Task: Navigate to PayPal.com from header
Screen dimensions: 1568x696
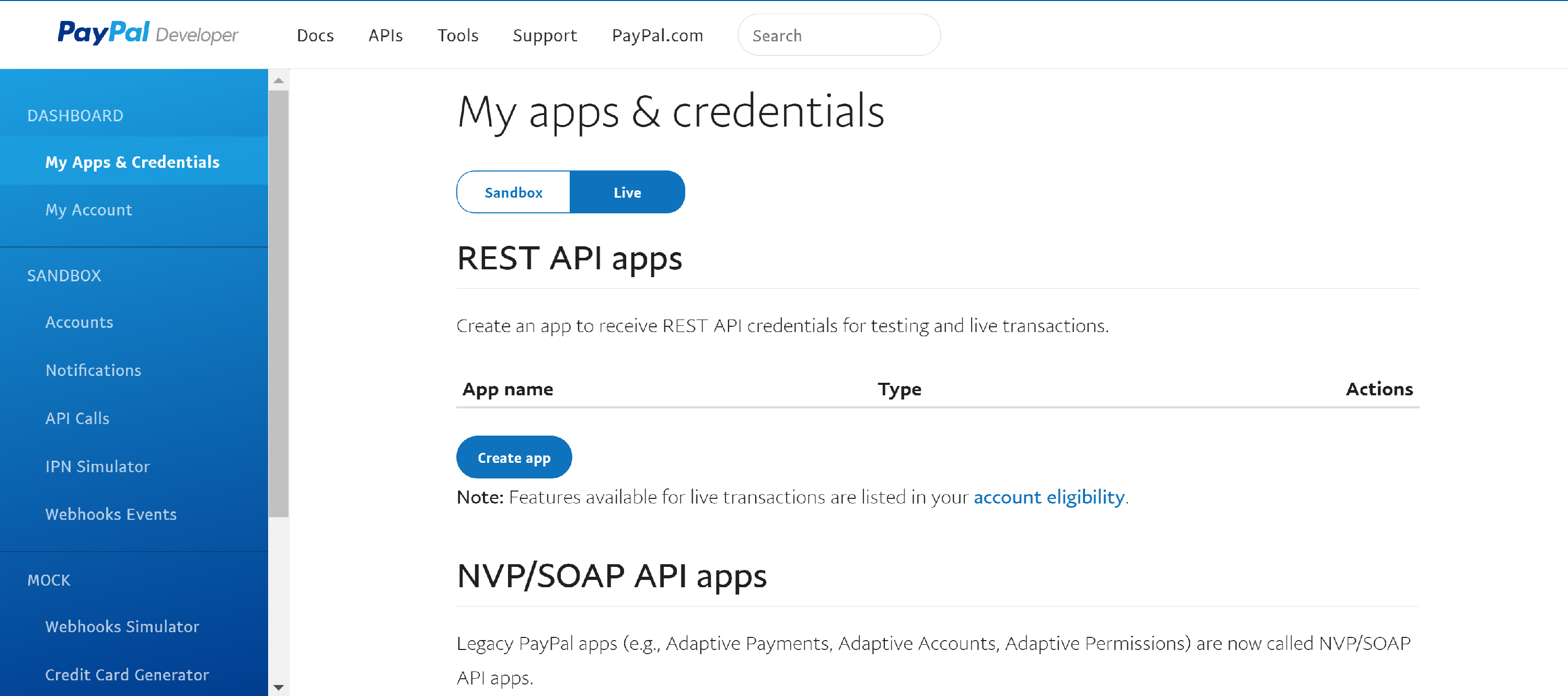Action: point(658,35)
